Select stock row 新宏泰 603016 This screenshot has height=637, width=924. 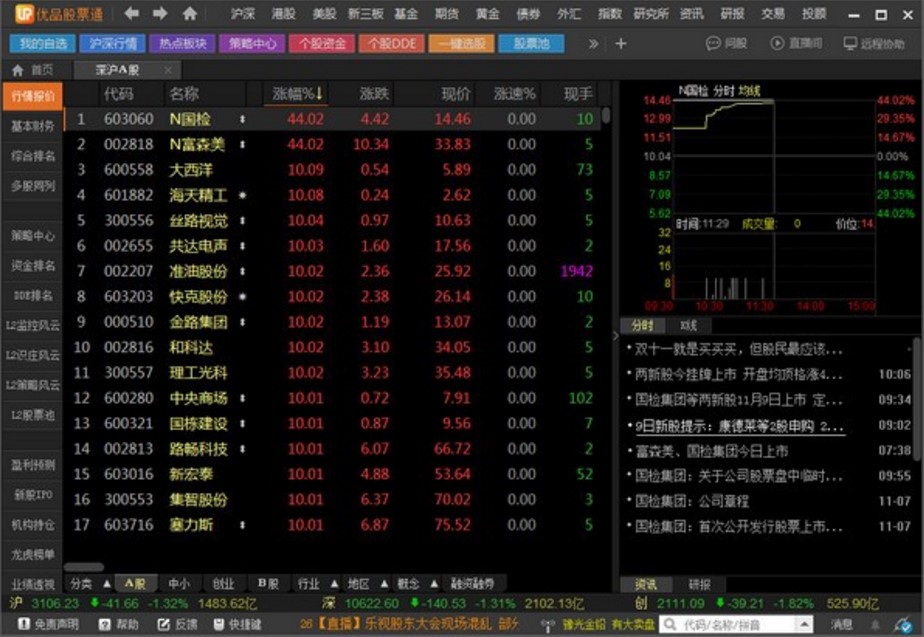[x=333, y=474]
